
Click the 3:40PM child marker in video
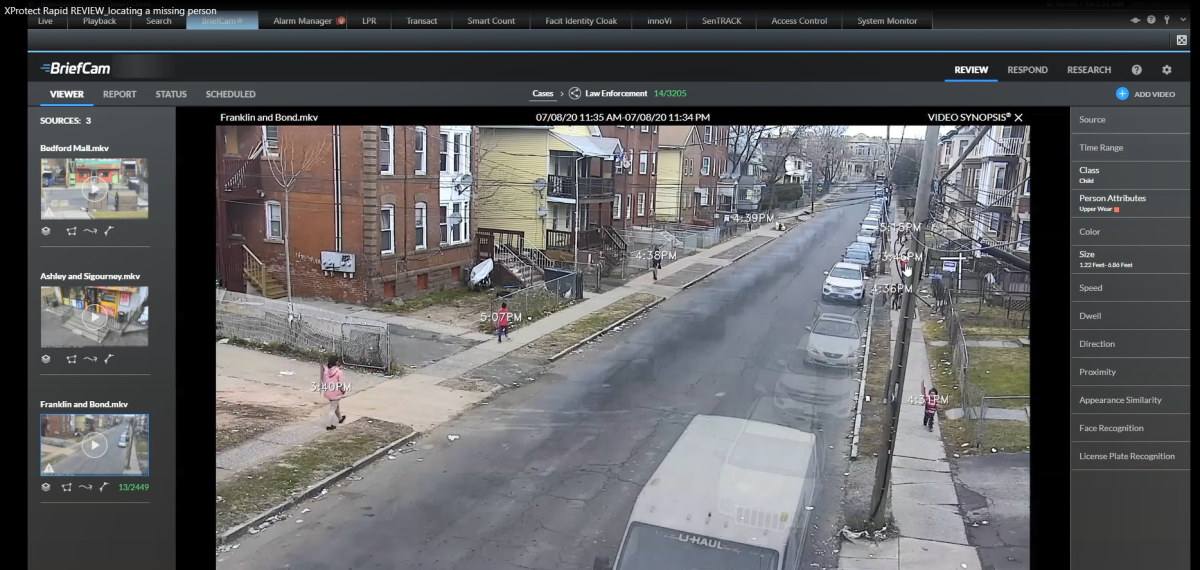[331, 391]
